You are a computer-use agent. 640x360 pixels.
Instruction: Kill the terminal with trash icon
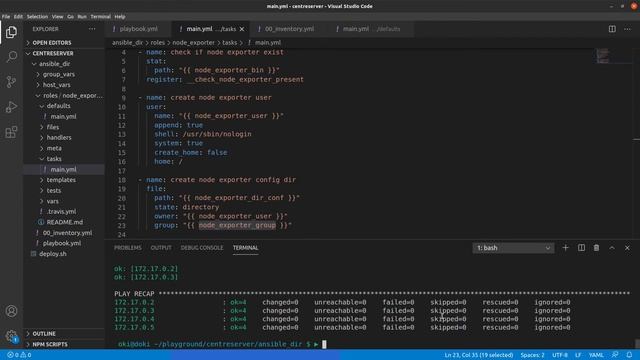point(596,248)
